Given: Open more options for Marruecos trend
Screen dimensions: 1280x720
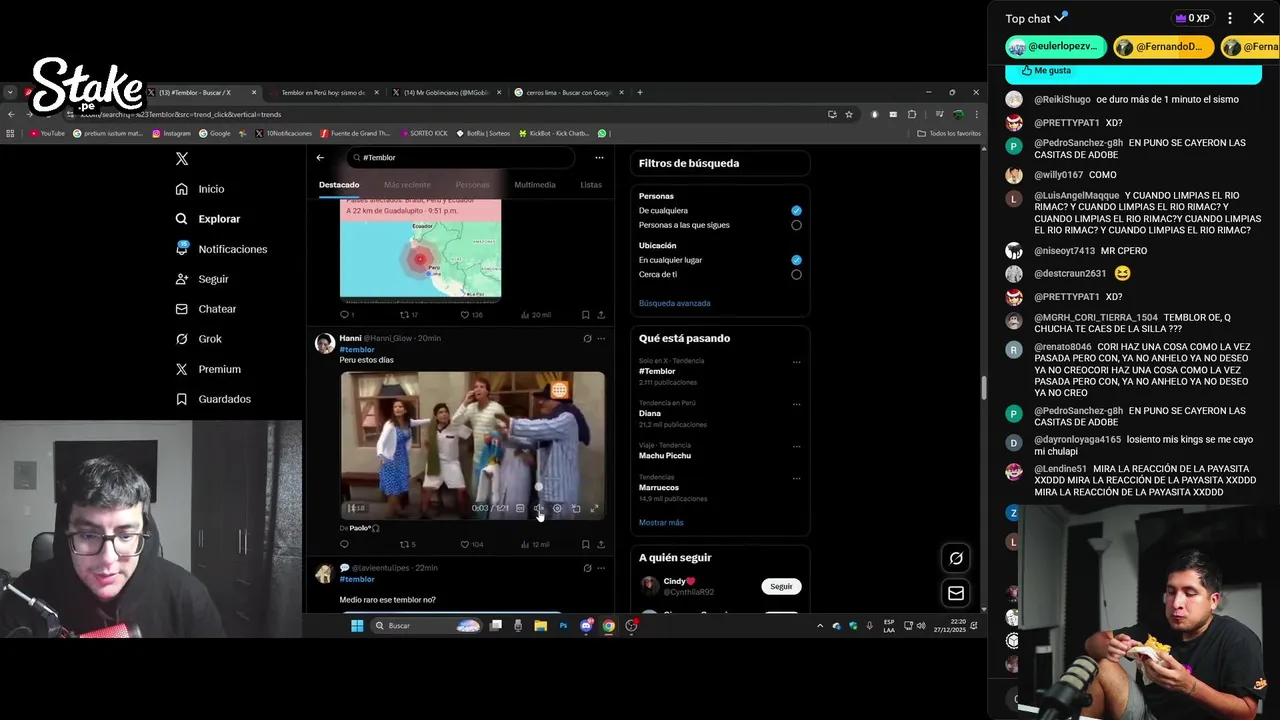Looking at the screenshot, I should point(796,478).
